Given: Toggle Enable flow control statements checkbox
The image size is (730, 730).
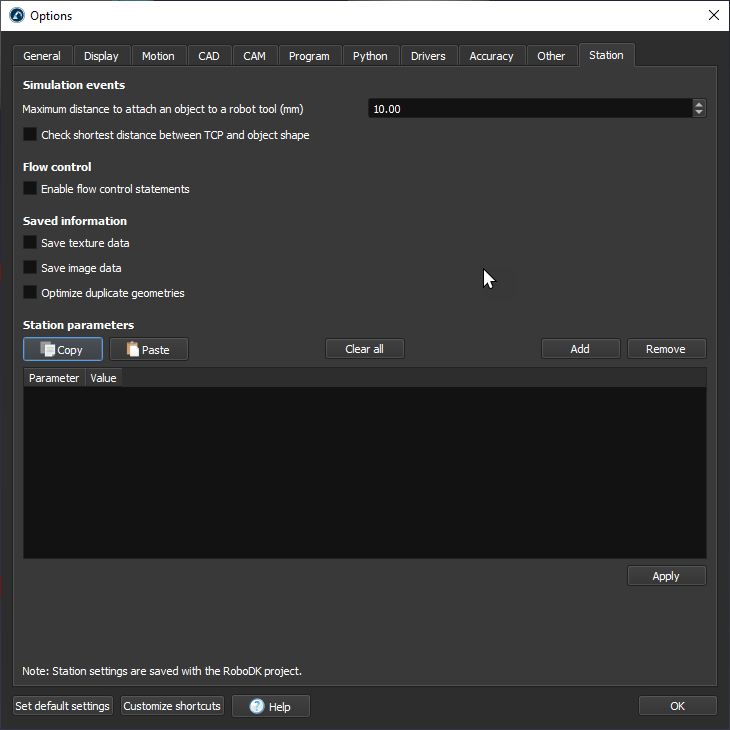Looking at the screenshot, I should 30,189.
